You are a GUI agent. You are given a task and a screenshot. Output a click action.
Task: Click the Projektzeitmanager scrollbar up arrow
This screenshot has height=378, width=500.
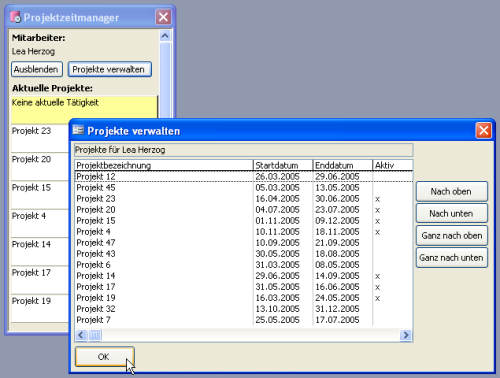[165, 36]
